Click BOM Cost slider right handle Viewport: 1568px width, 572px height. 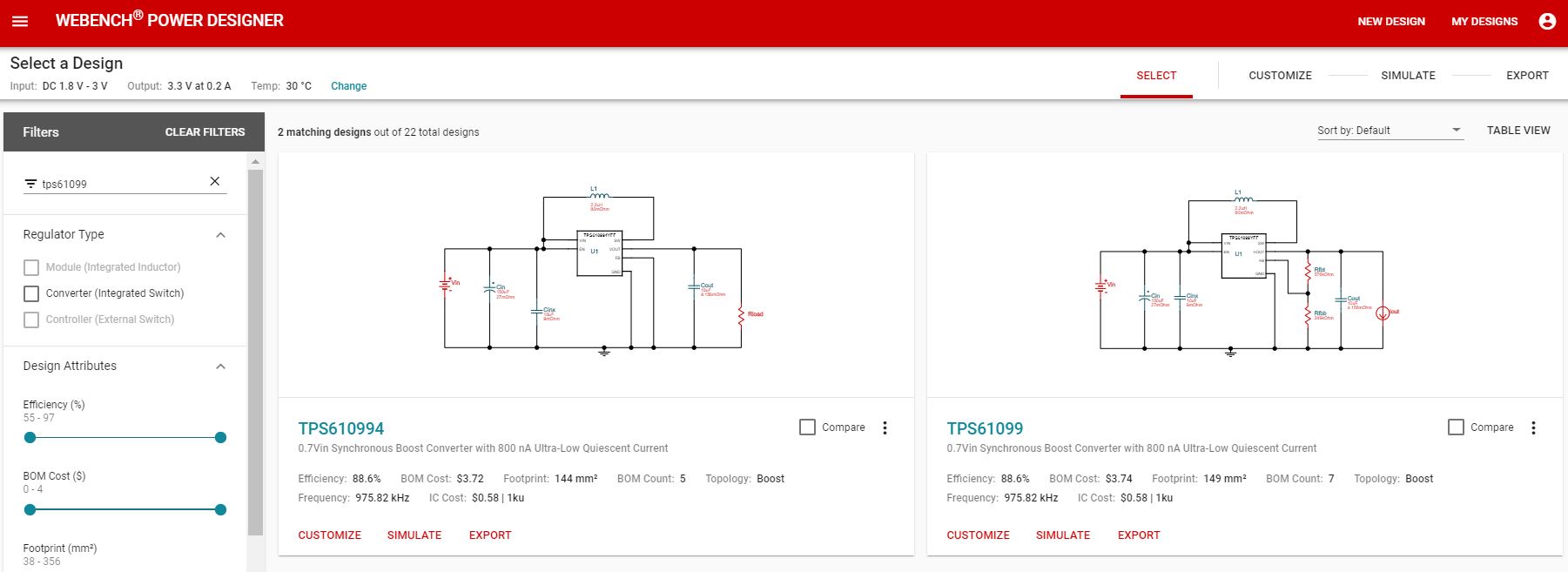220,510
